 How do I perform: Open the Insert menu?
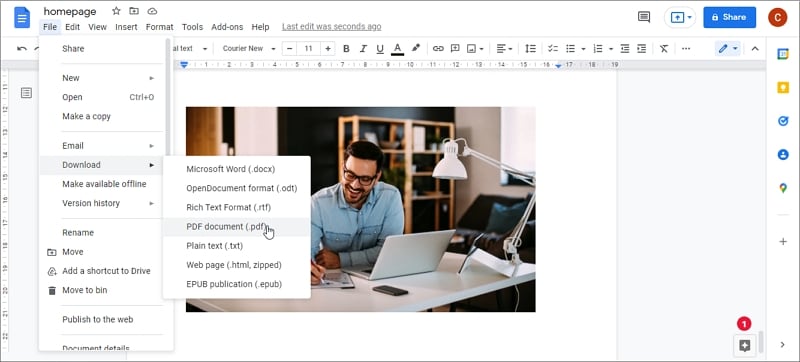tap(126, 27)
